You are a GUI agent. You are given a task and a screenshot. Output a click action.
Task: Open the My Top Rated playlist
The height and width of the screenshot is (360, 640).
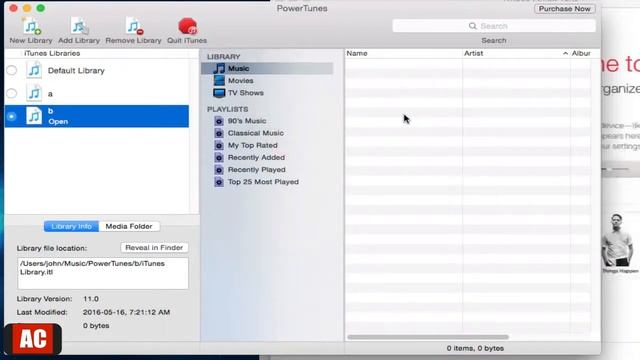click(x=253, y=145)
